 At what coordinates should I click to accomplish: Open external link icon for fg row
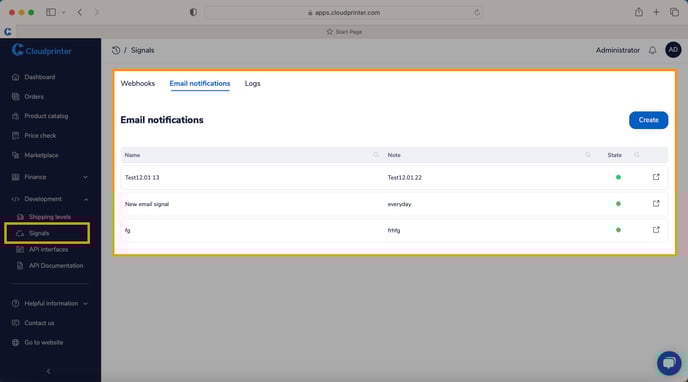point(656,230)
